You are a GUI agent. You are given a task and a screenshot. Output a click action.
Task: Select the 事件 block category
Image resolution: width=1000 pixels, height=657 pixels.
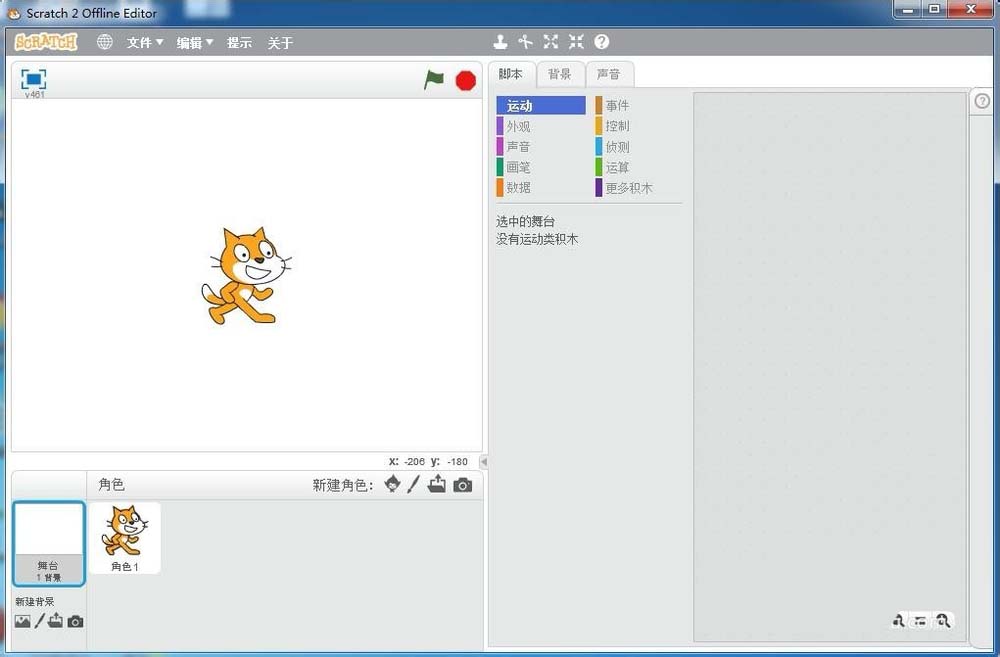[639, 105]
